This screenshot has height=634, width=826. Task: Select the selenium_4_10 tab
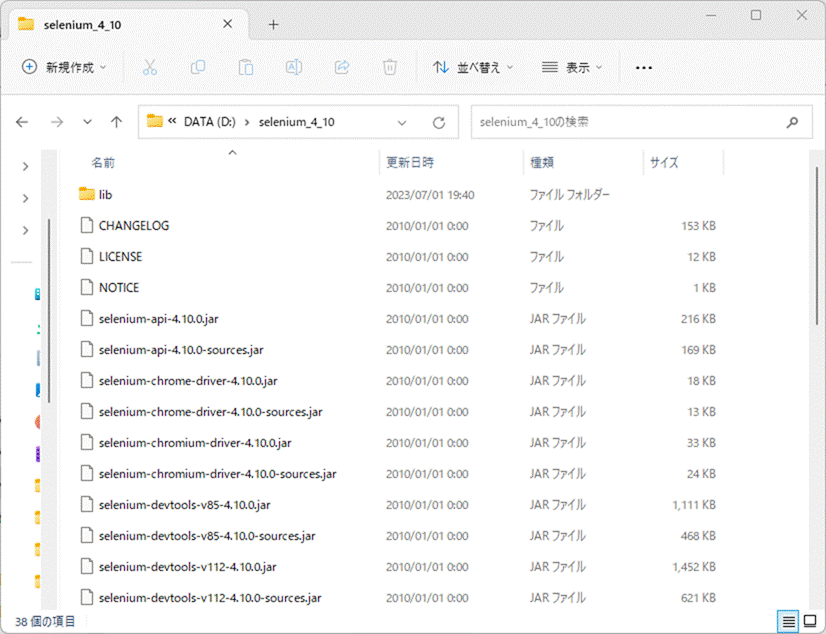coord(129,25)
